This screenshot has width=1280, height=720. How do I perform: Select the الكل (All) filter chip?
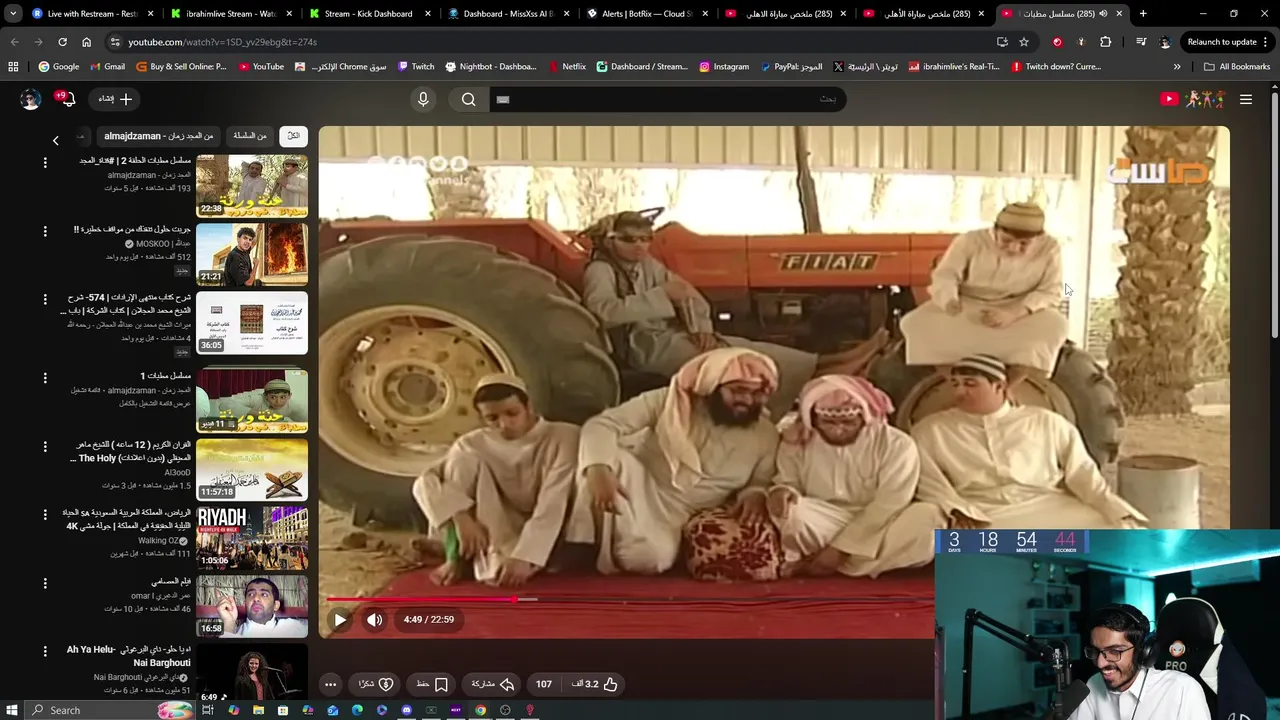(x=293, y=136)
